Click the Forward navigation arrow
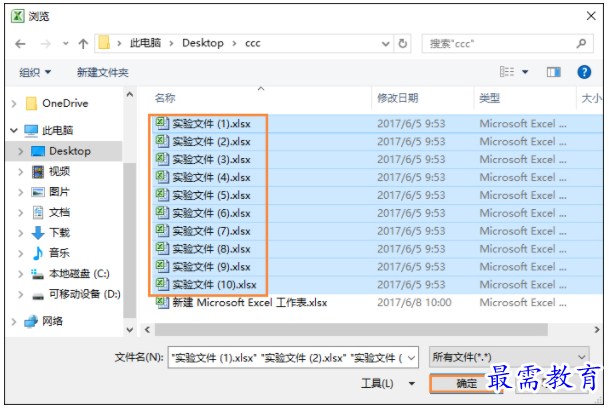The height and width of the screenshot is (409, 609). 45,44
